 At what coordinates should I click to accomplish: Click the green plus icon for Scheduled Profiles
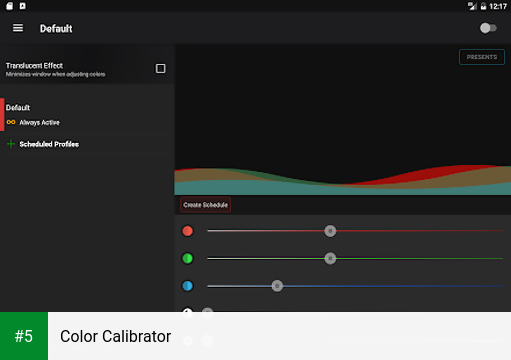[x=11, y=144]
